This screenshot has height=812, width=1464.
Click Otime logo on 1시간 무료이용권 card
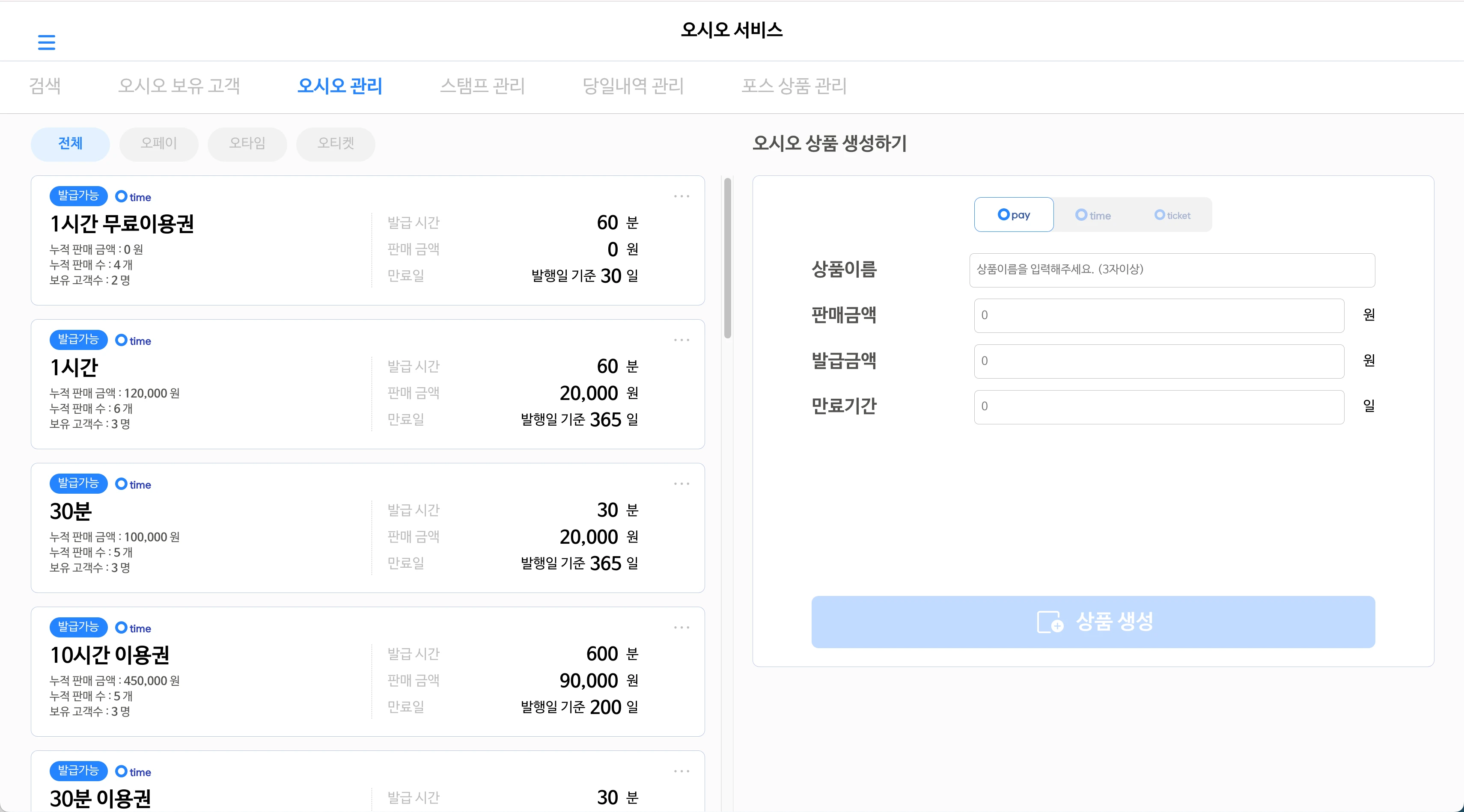pyautogui.click(x=133, y=196)
